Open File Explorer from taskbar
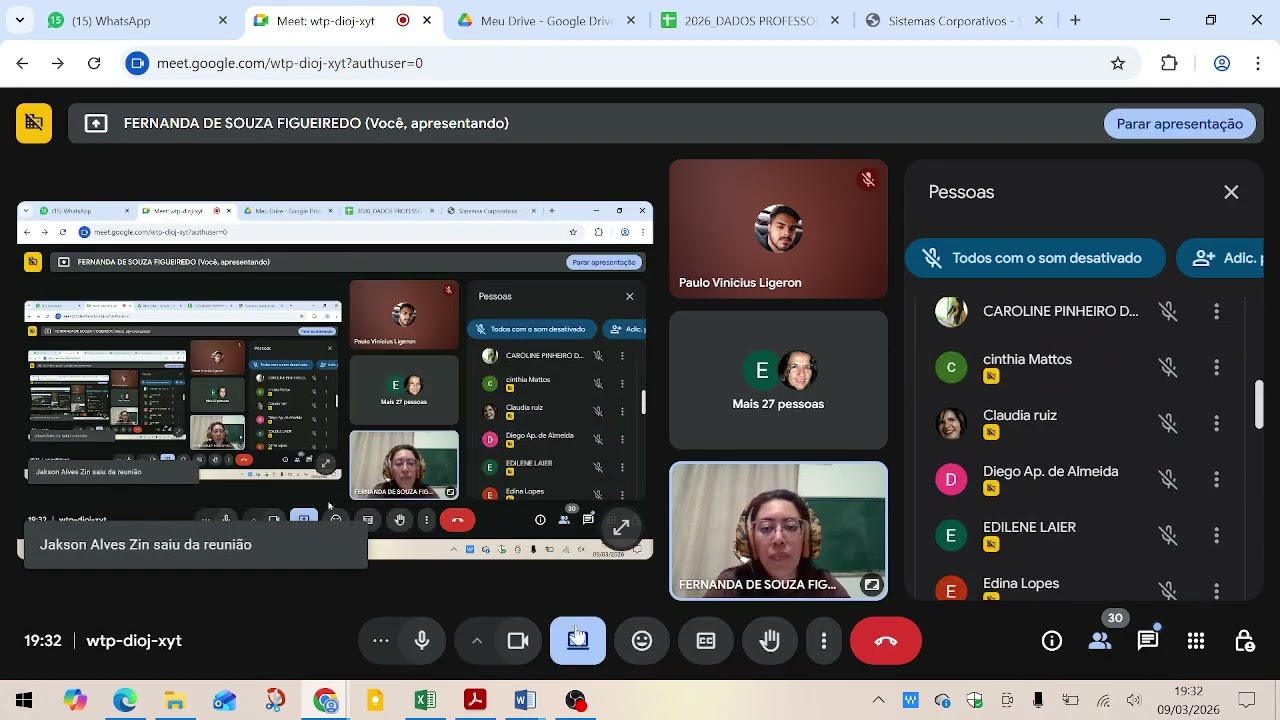The image size is (1280, 720). tap(175, 700)
